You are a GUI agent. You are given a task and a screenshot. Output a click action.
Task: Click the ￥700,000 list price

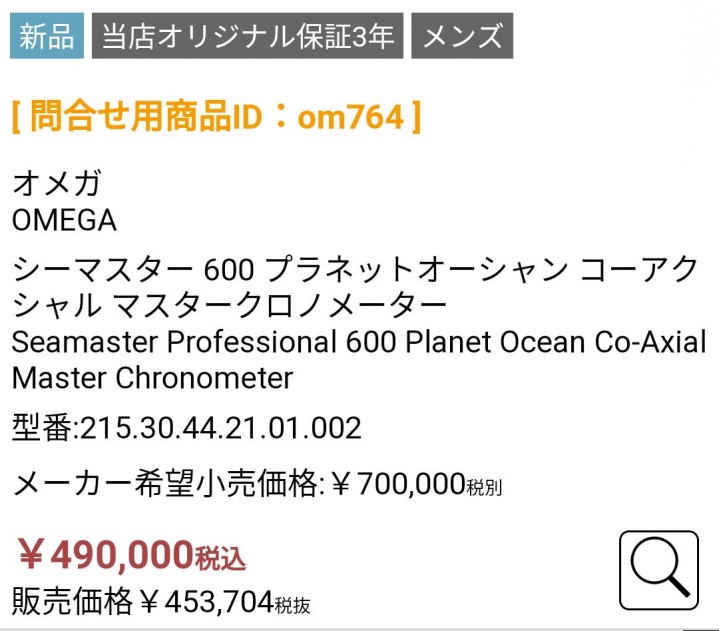coord(399,484)
